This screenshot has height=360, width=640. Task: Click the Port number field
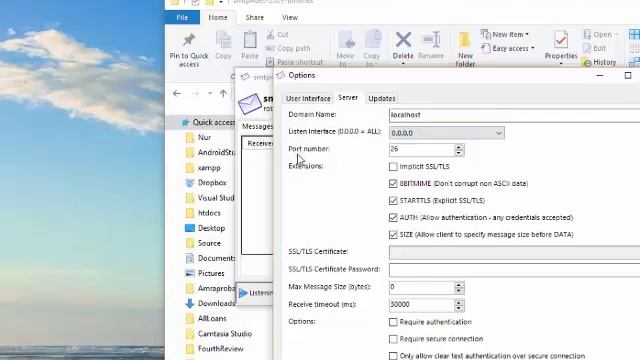point(422,149)
